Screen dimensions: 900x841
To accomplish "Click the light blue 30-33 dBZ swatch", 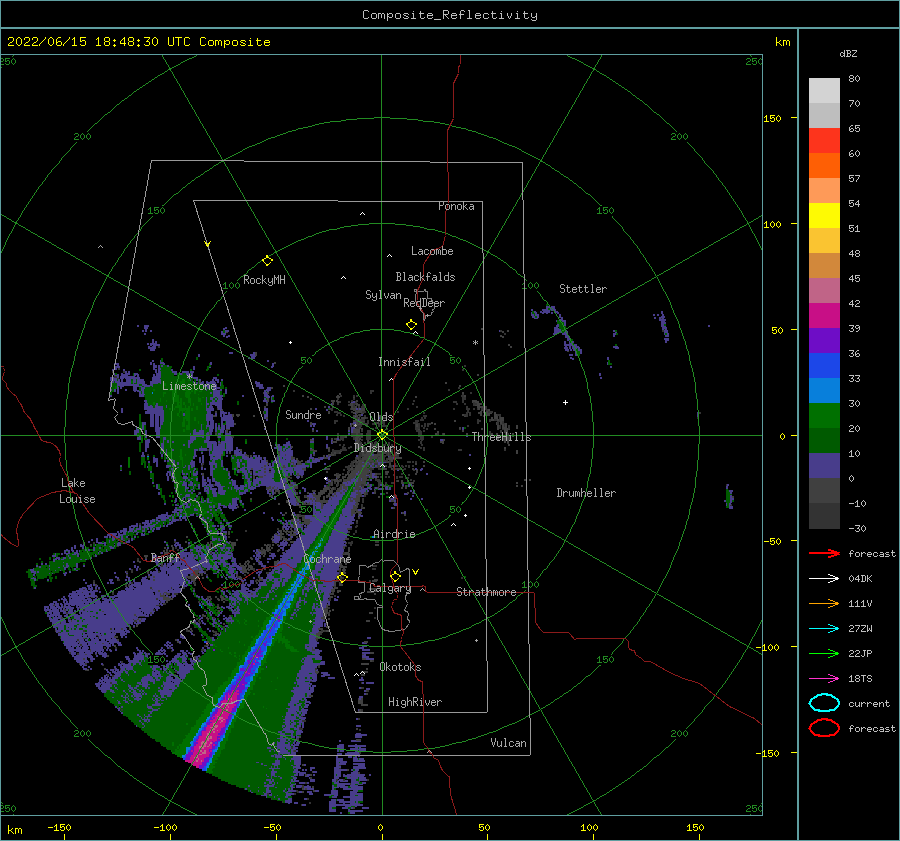I will pyautogui.click(x=824, y=390).
